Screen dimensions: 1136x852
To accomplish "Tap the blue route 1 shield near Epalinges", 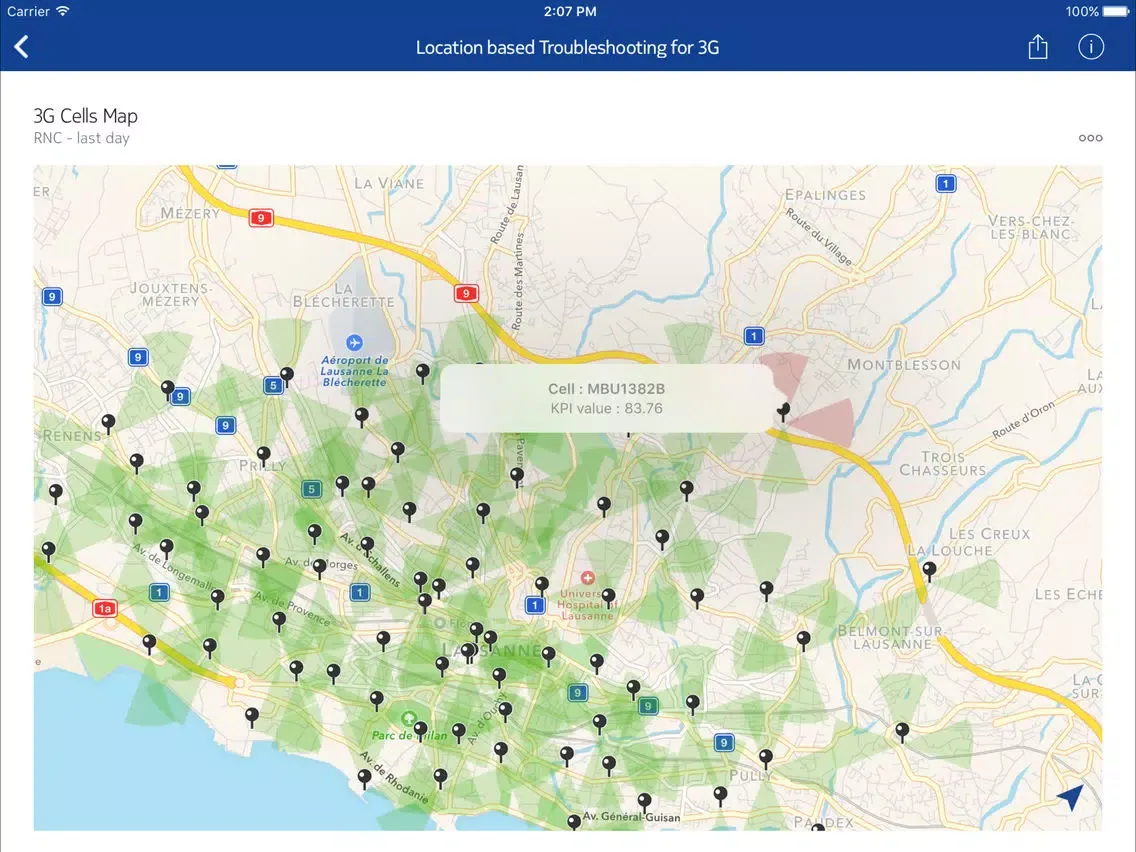I will click(945, 183).
